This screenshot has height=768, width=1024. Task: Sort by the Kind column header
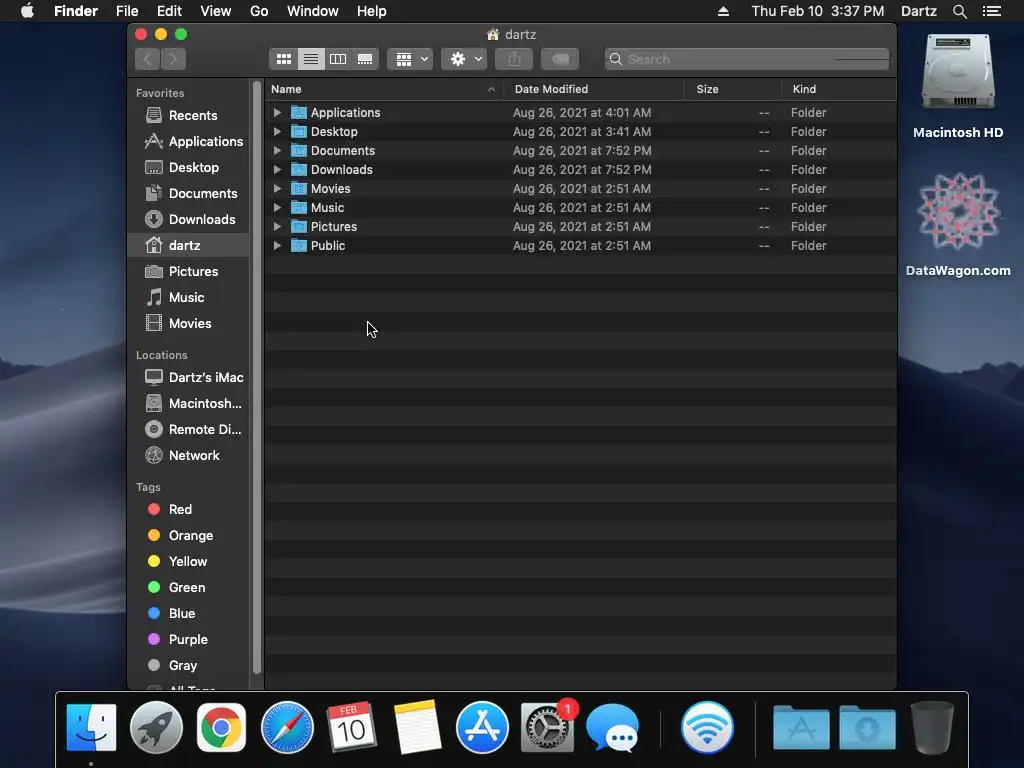pos(839,89)
